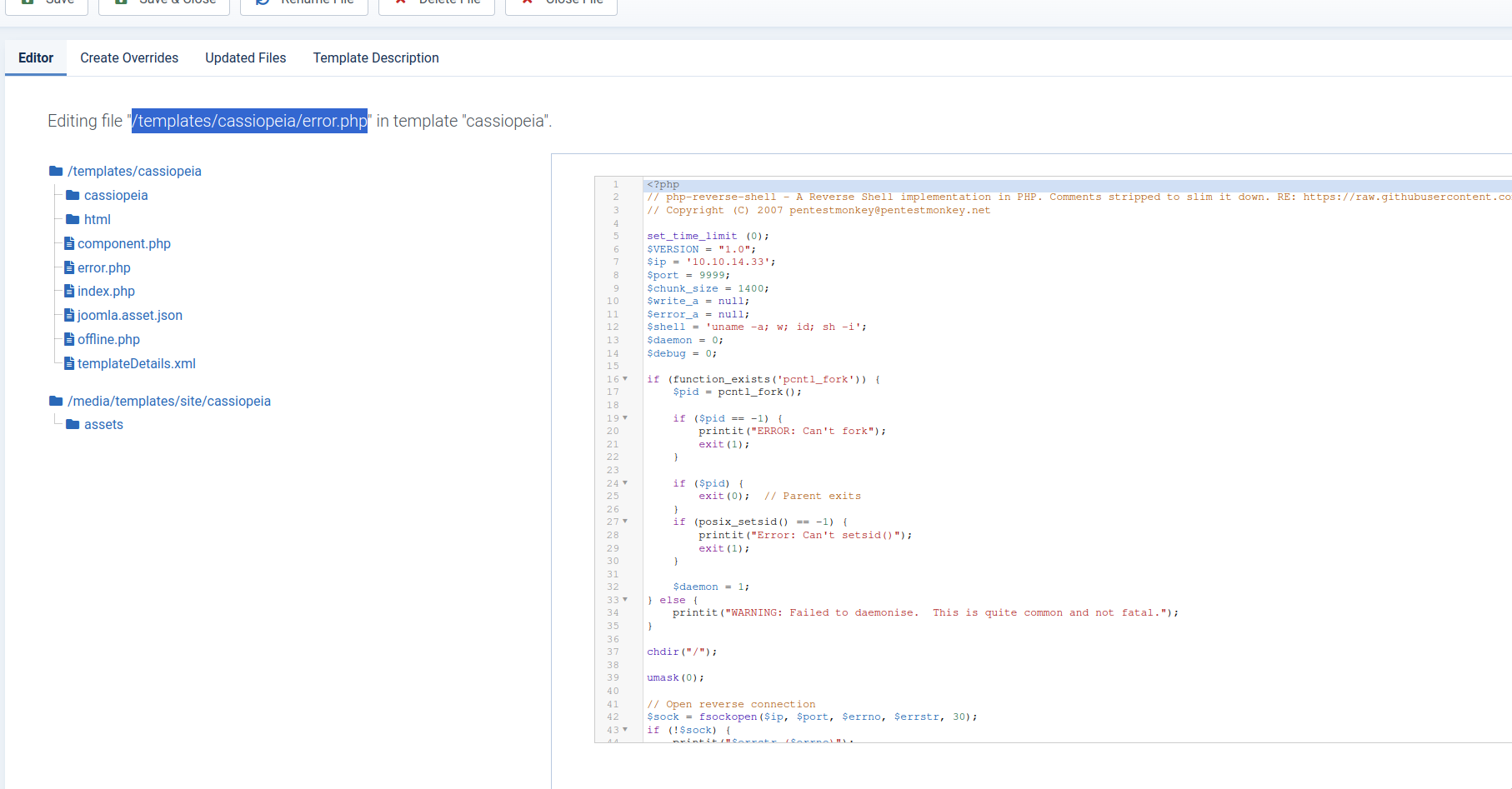Click the offline.php file icon
The height and width of the screenshot is (789, 1512).
tap(69, 339)
